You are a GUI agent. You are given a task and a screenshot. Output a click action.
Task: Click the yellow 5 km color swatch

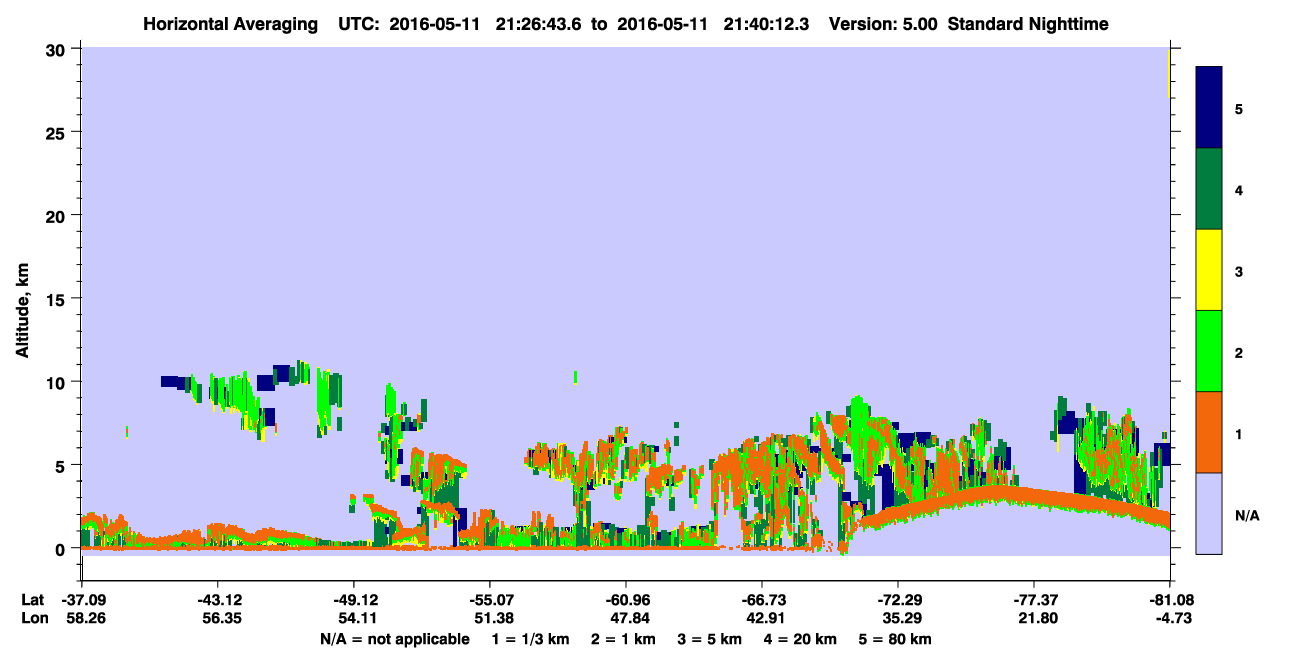click(x=1208, y=270)
